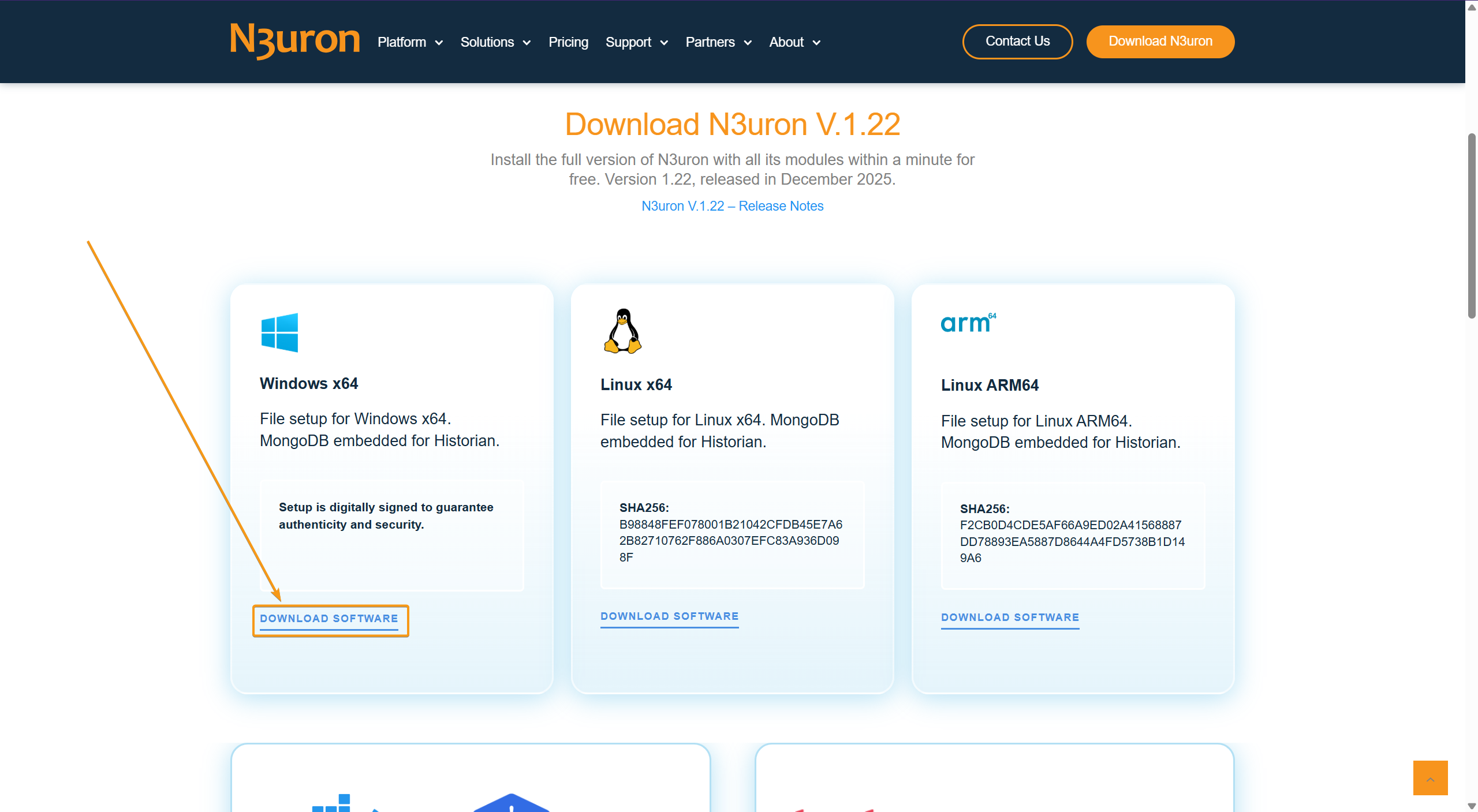Expand the Partners menu chevron
The image size is (1478, 812).
748,43
